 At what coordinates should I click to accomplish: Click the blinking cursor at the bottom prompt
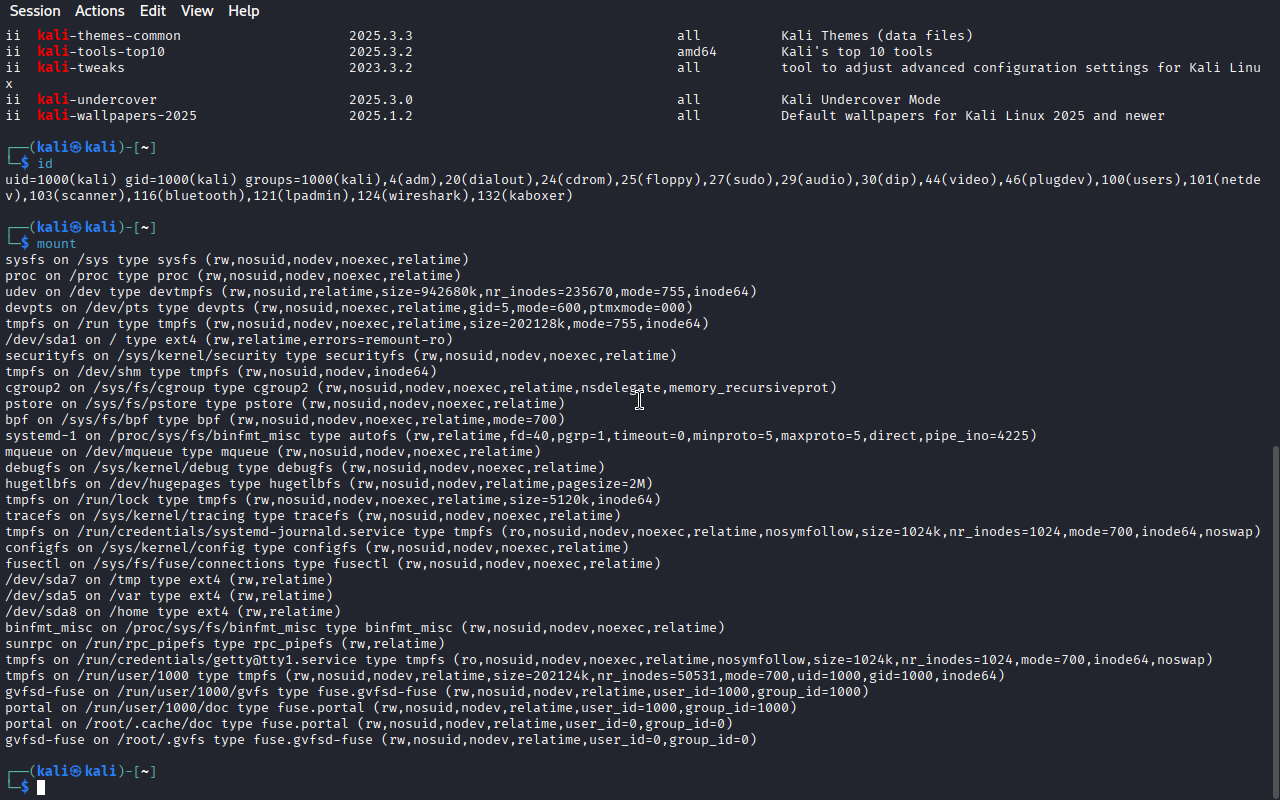click(41, 788)
